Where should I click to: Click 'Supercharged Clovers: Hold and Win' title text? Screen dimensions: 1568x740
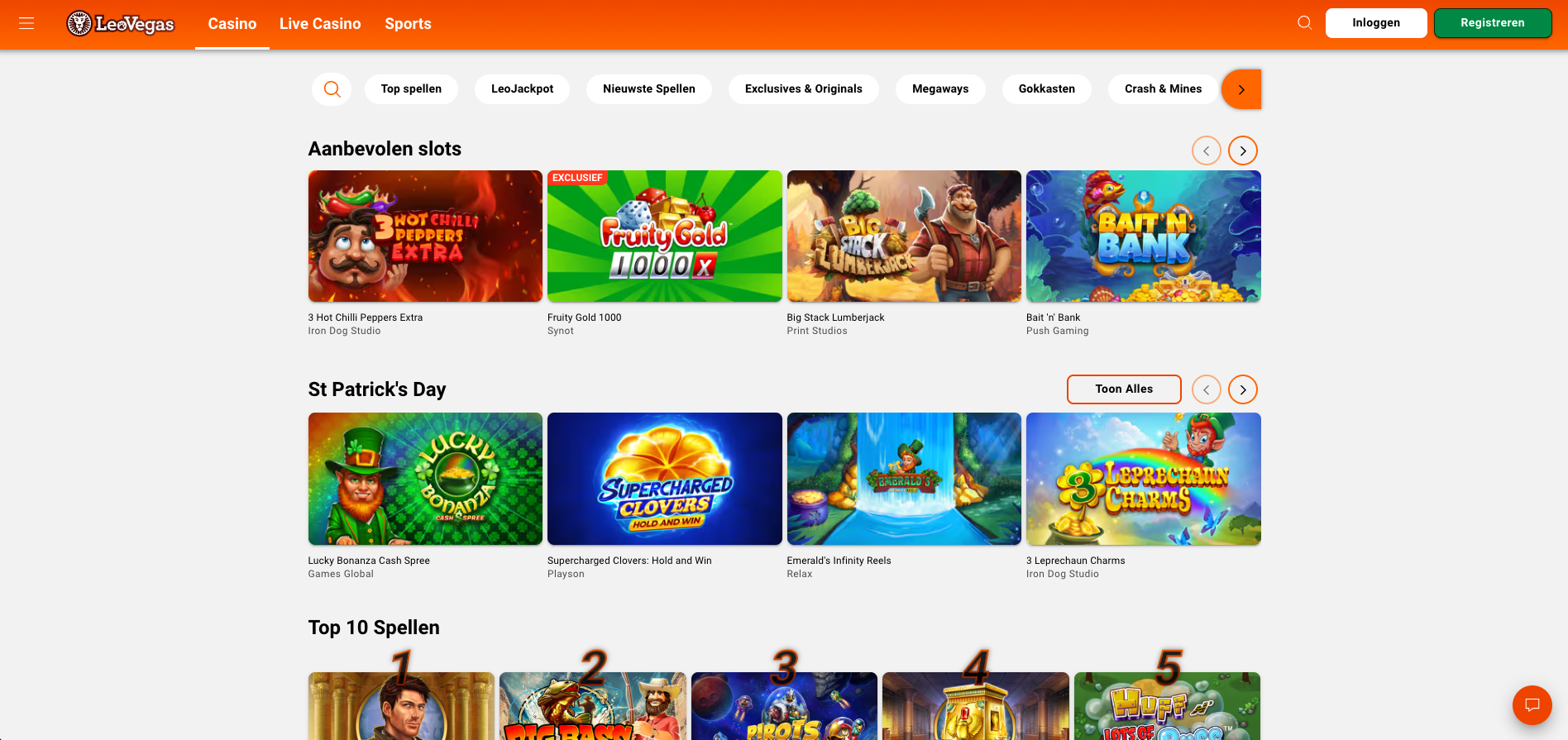tap(629, 561)
